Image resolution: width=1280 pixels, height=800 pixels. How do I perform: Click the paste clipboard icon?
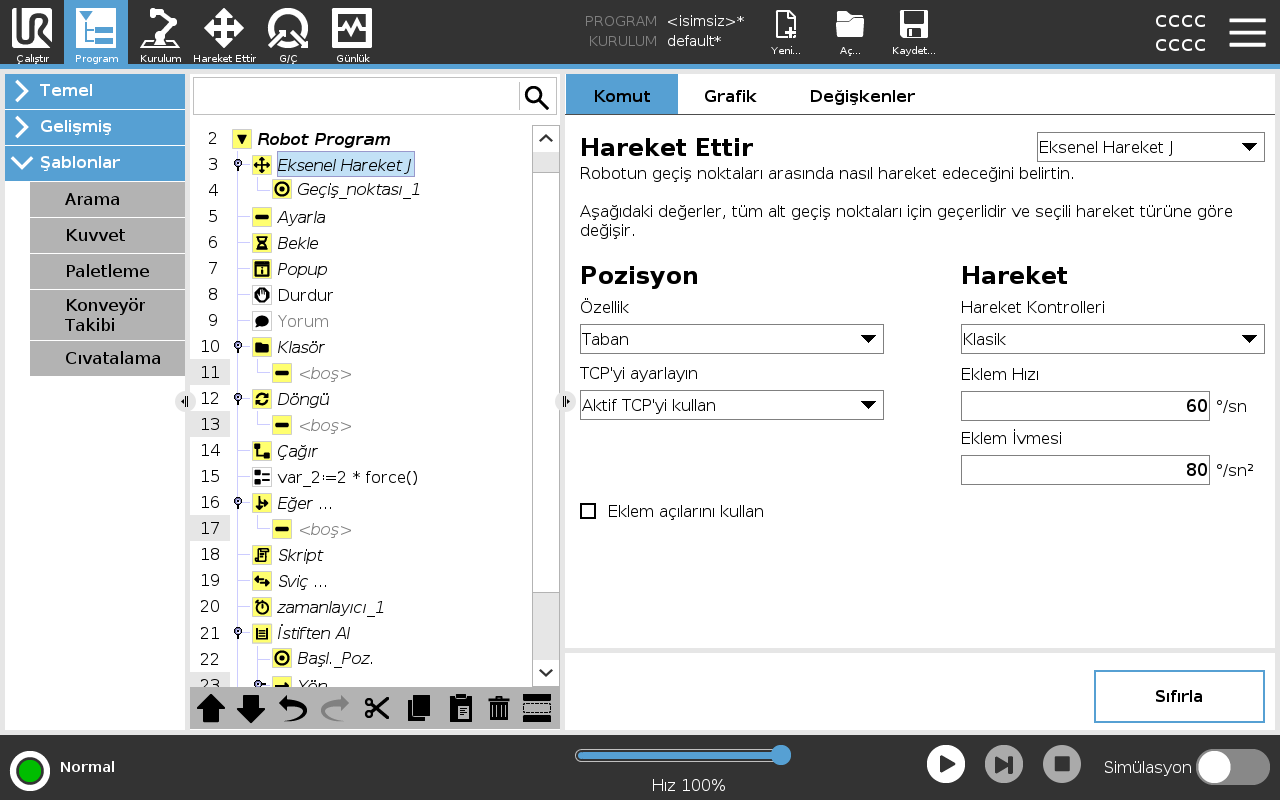[x=460, y=708]
